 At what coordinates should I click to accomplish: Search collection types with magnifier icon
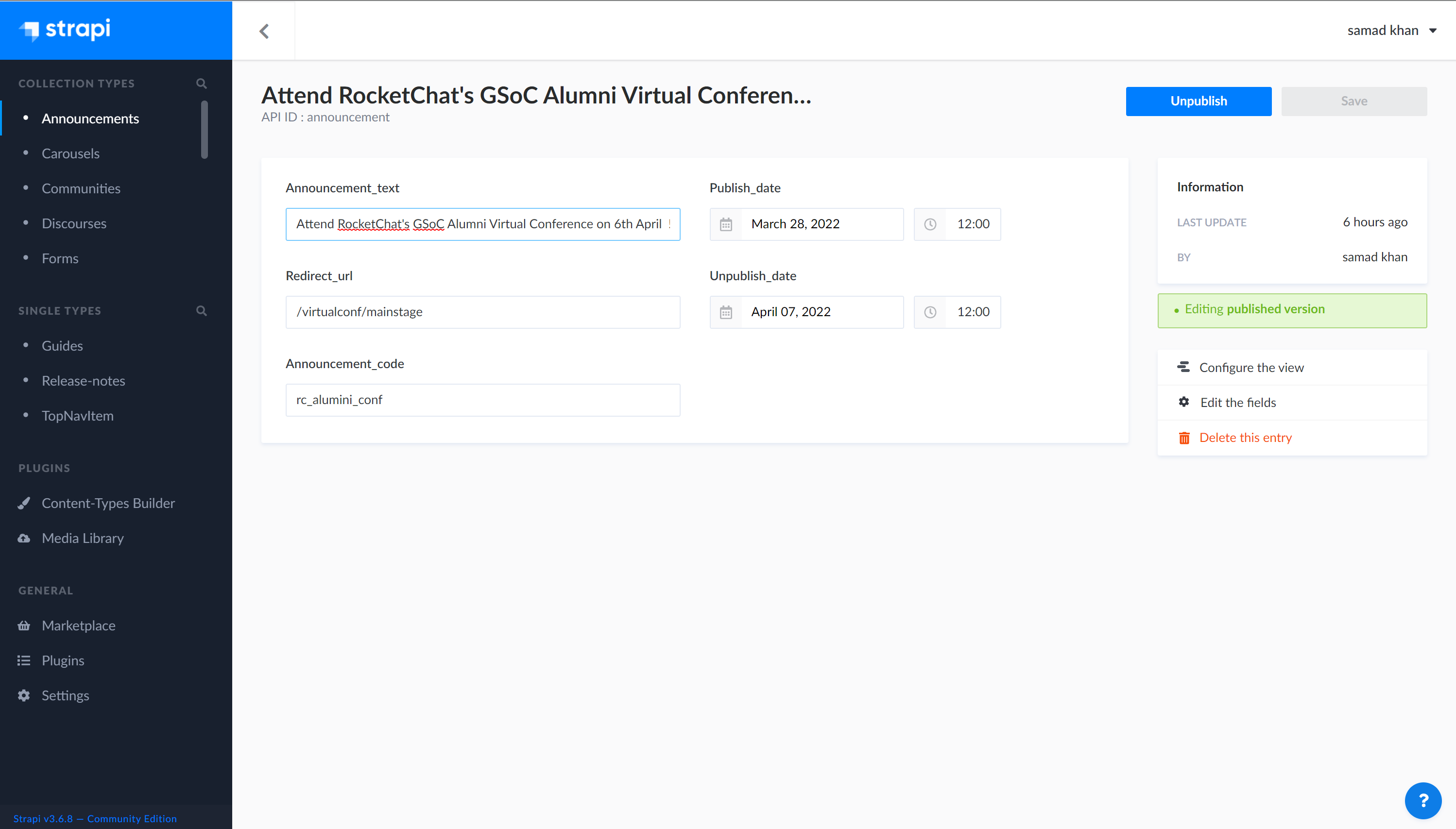pyautogui.click(x=201, y=83)
